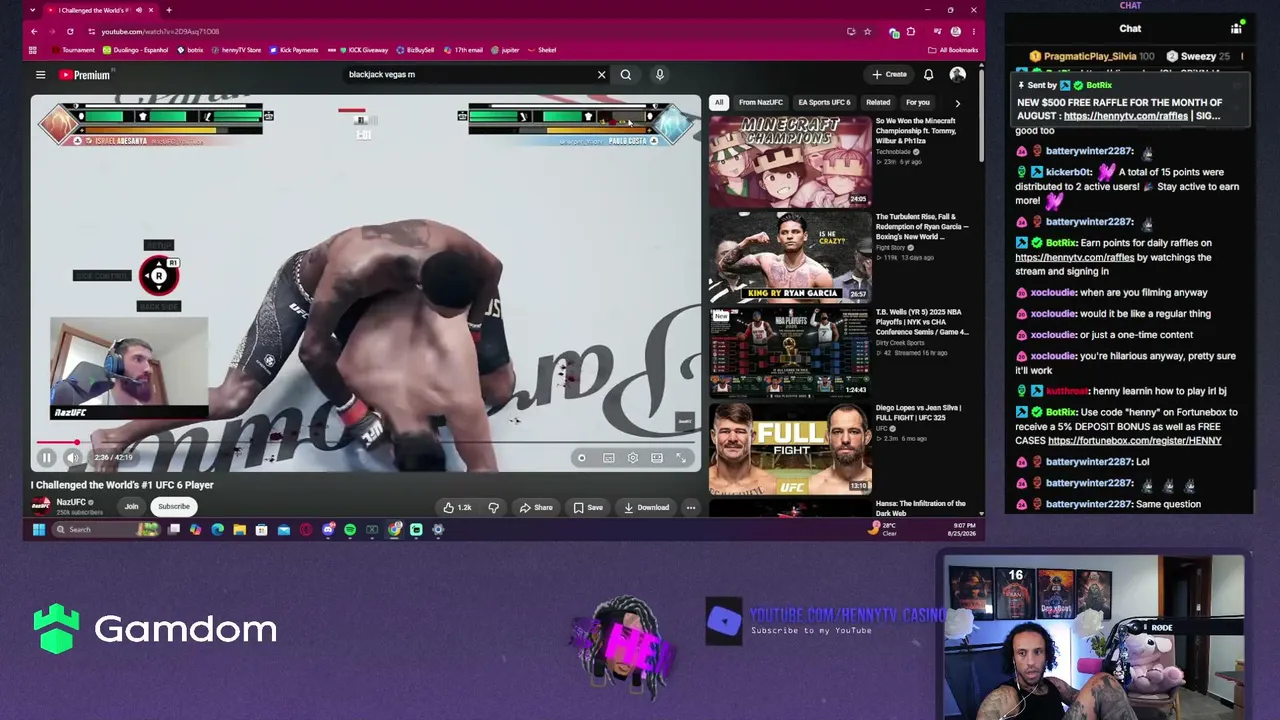The width and height of the screenshot is (1280, 720).
Task: Toggle autoplay in the video player
Action: point(582,458)
